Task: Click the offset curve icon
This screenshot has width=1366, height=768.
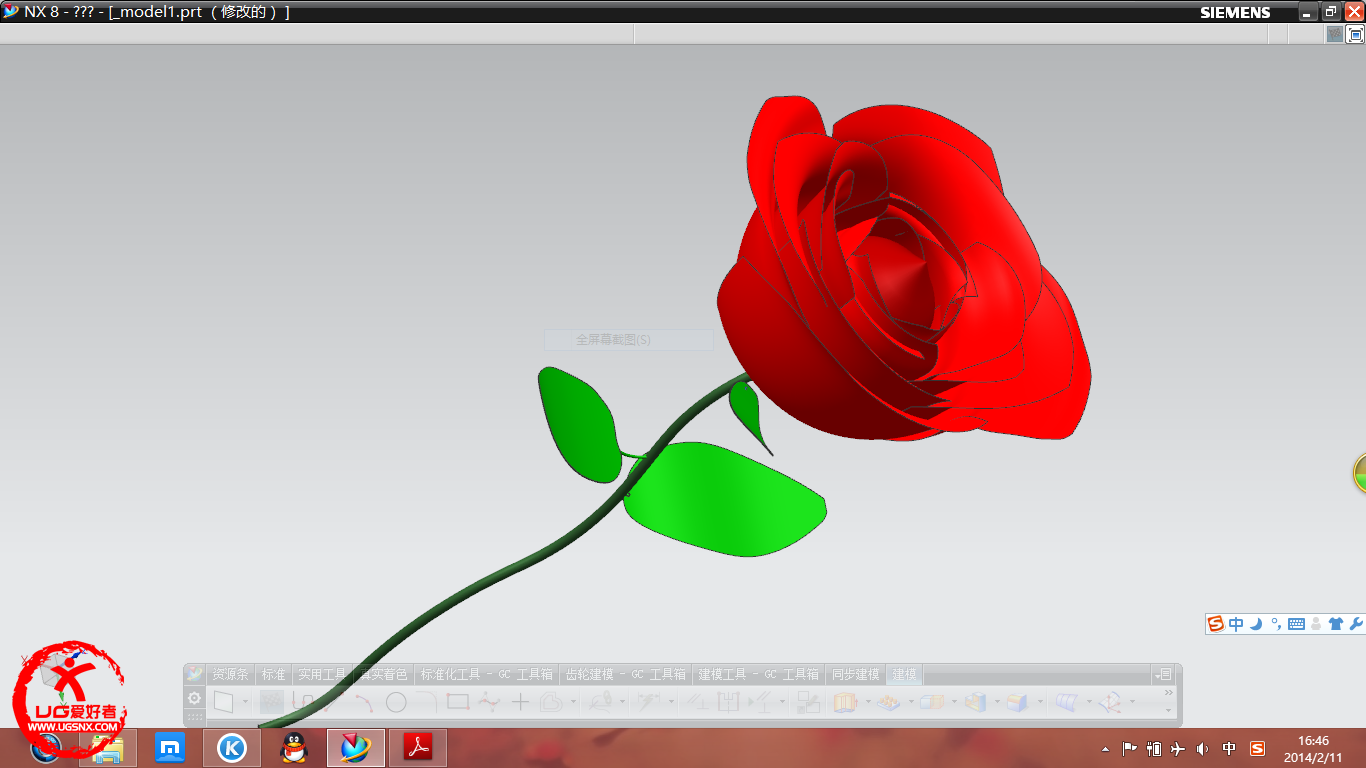Action: tap(551, 702)
